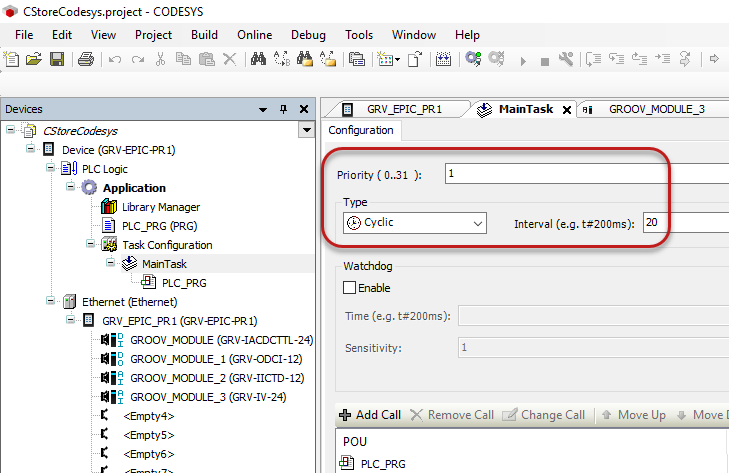
Task: Click the Build icon in the toolbar
Action: pyautogui.click(x=443, y=60)
